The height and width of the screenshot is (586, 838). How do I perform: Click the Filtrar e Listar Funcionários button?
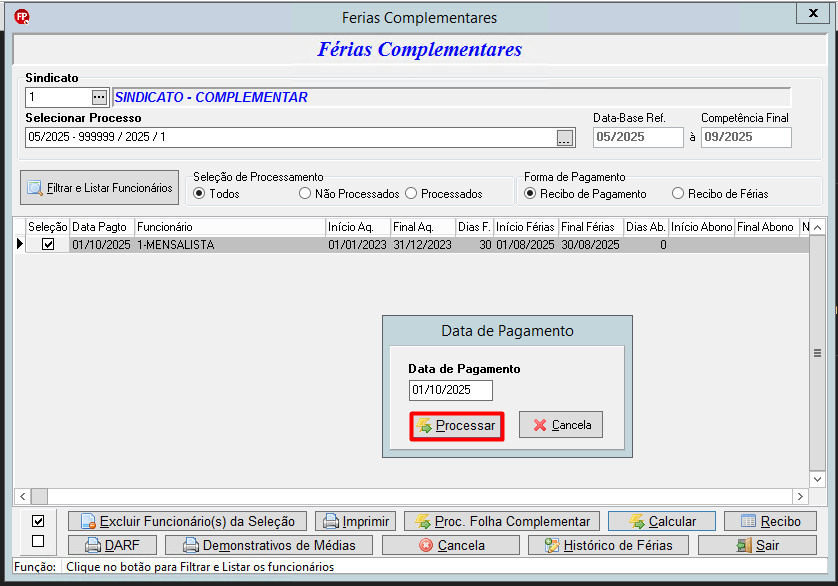[x=99, y=188]
